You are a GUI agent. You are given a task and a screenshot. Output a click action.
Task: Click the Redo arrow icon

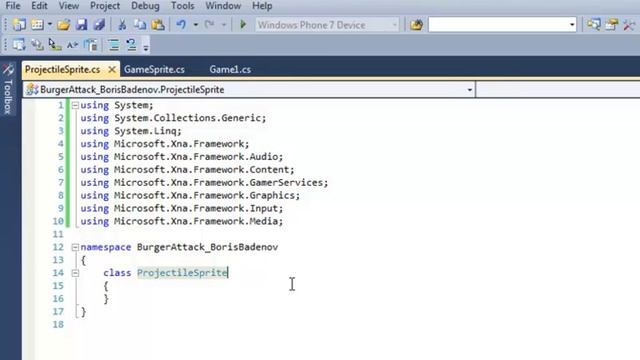(210, 24)
